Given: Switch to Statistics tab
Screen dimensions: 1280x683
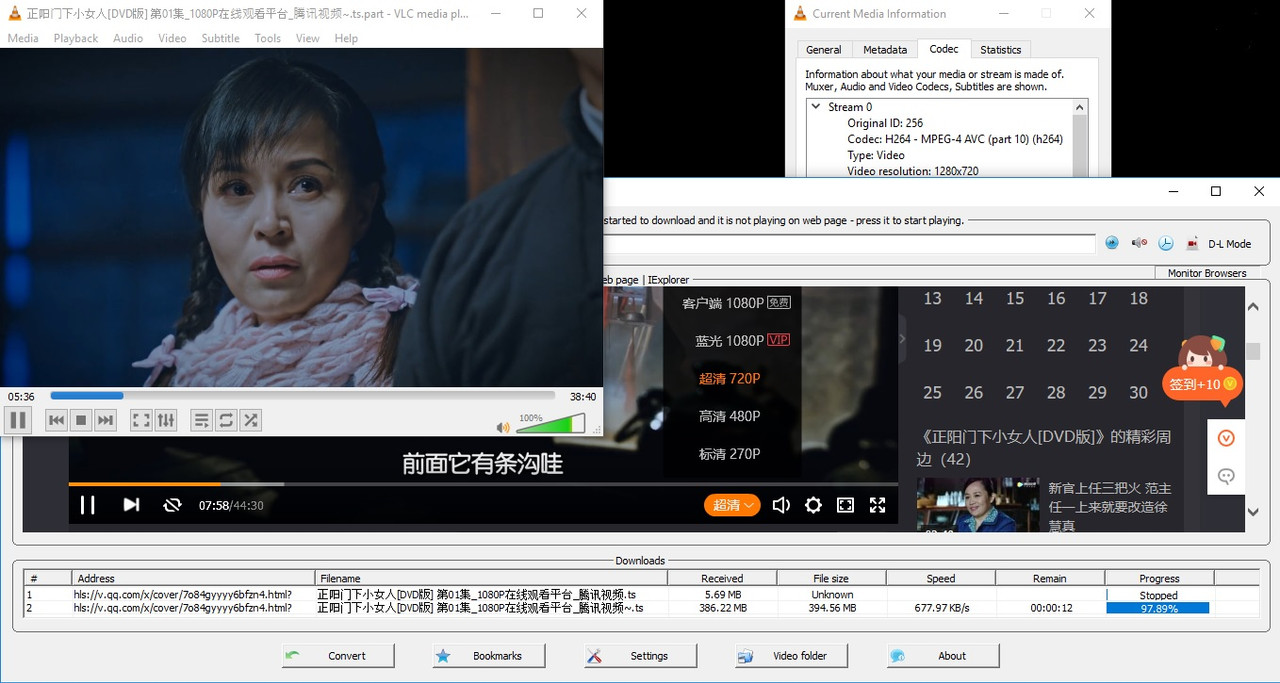Looking at the screenshot, I should click(1001, 50).
